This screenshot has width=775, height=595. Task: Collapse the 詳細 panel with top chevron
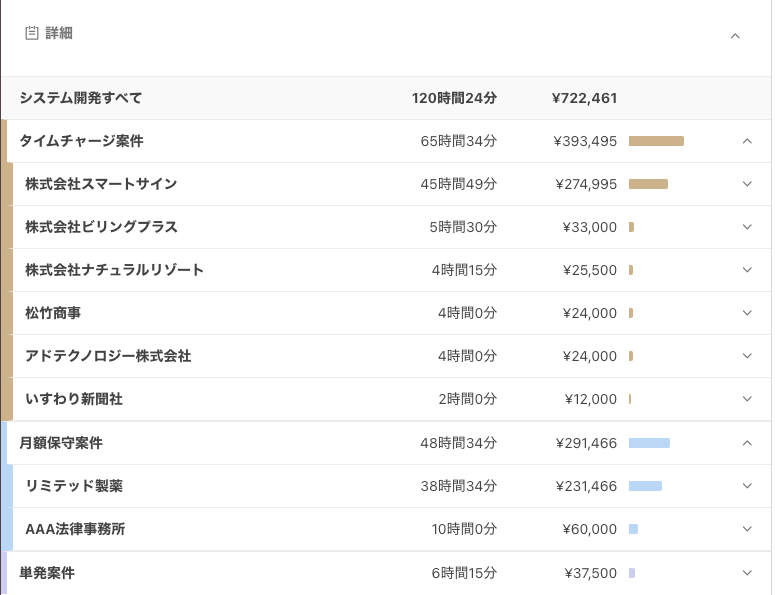[735, 35]
